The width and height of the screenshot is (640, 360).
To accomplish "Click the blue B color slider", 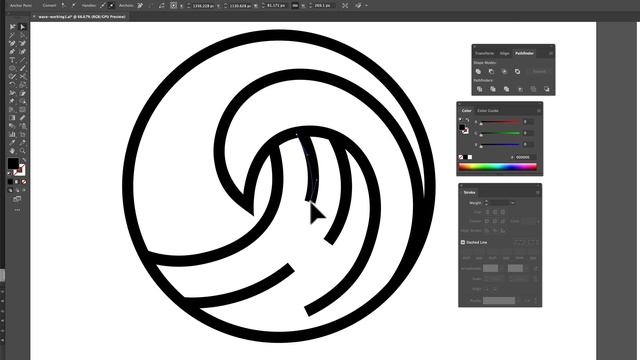I will 500,145.
